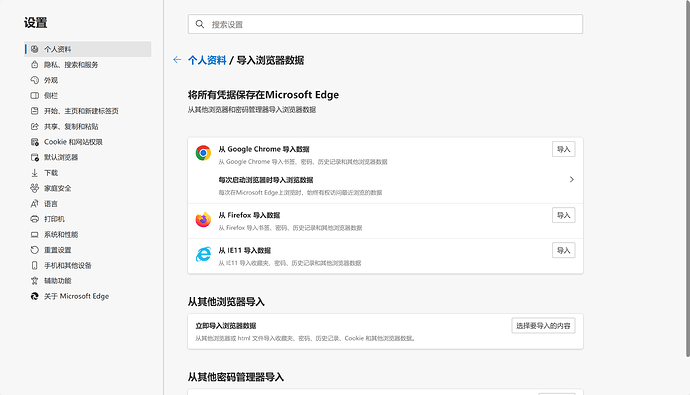
Task: Click the download arrow icon beside 下载
Action: (34, 173)
